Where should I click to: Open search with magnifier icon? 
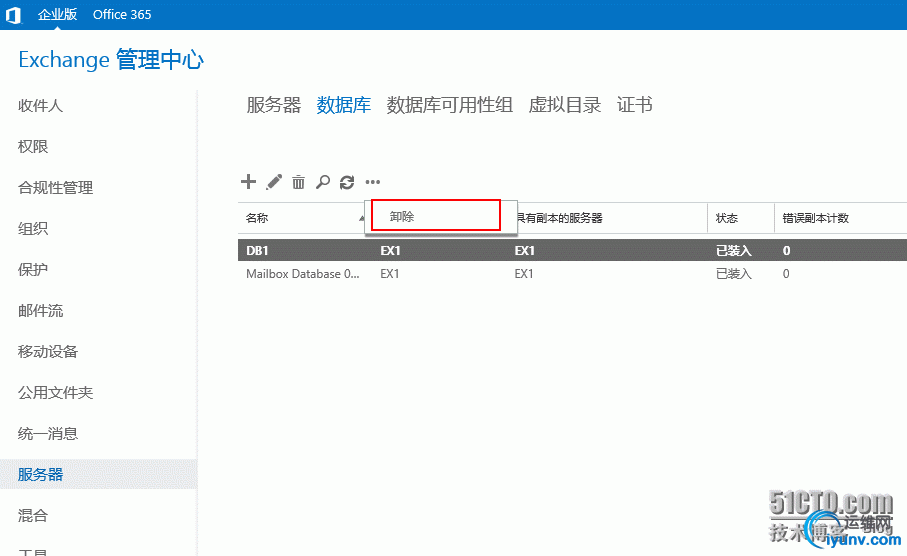322,182
